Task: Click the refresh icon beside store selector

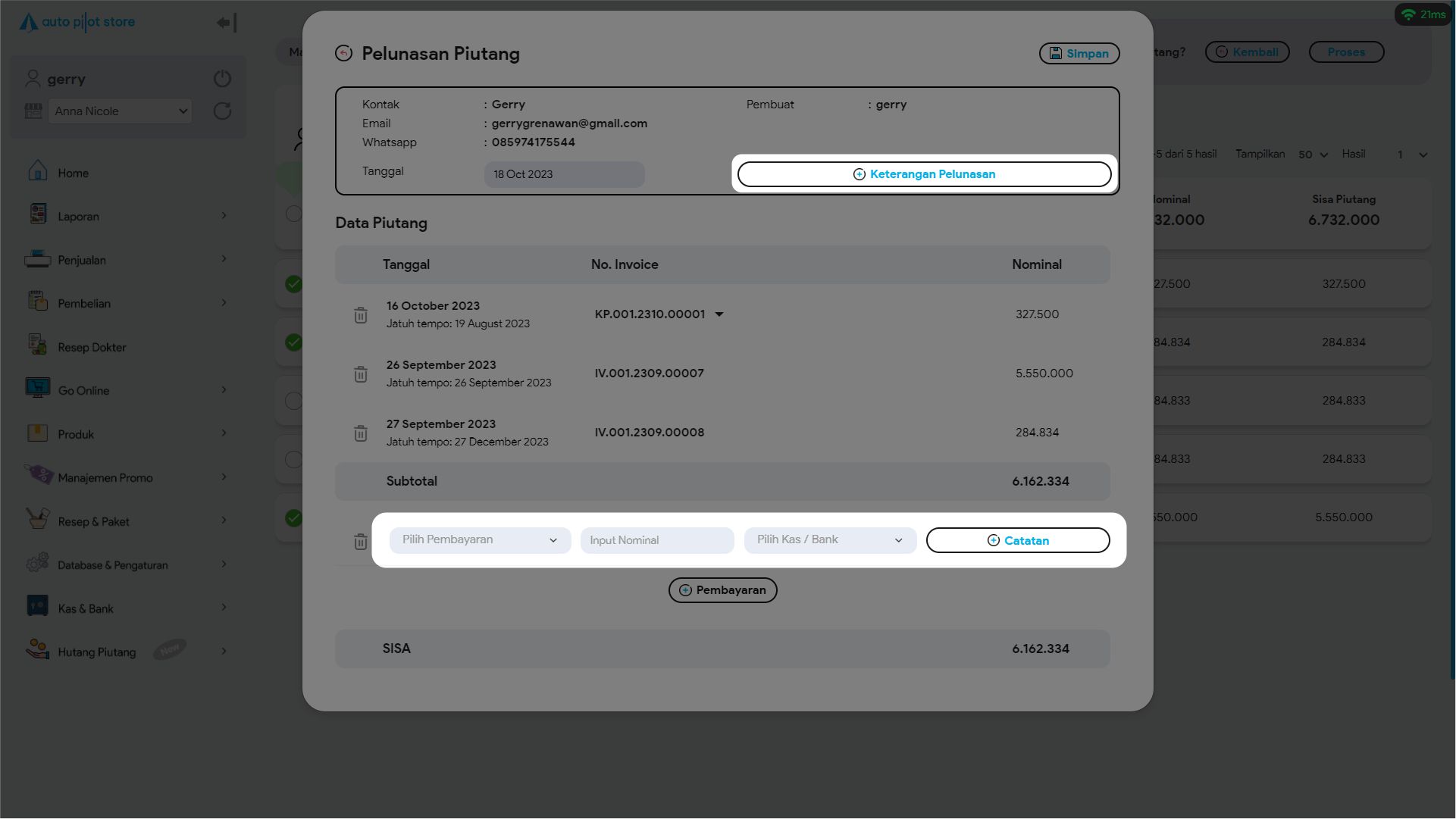Action: (222, 111)
